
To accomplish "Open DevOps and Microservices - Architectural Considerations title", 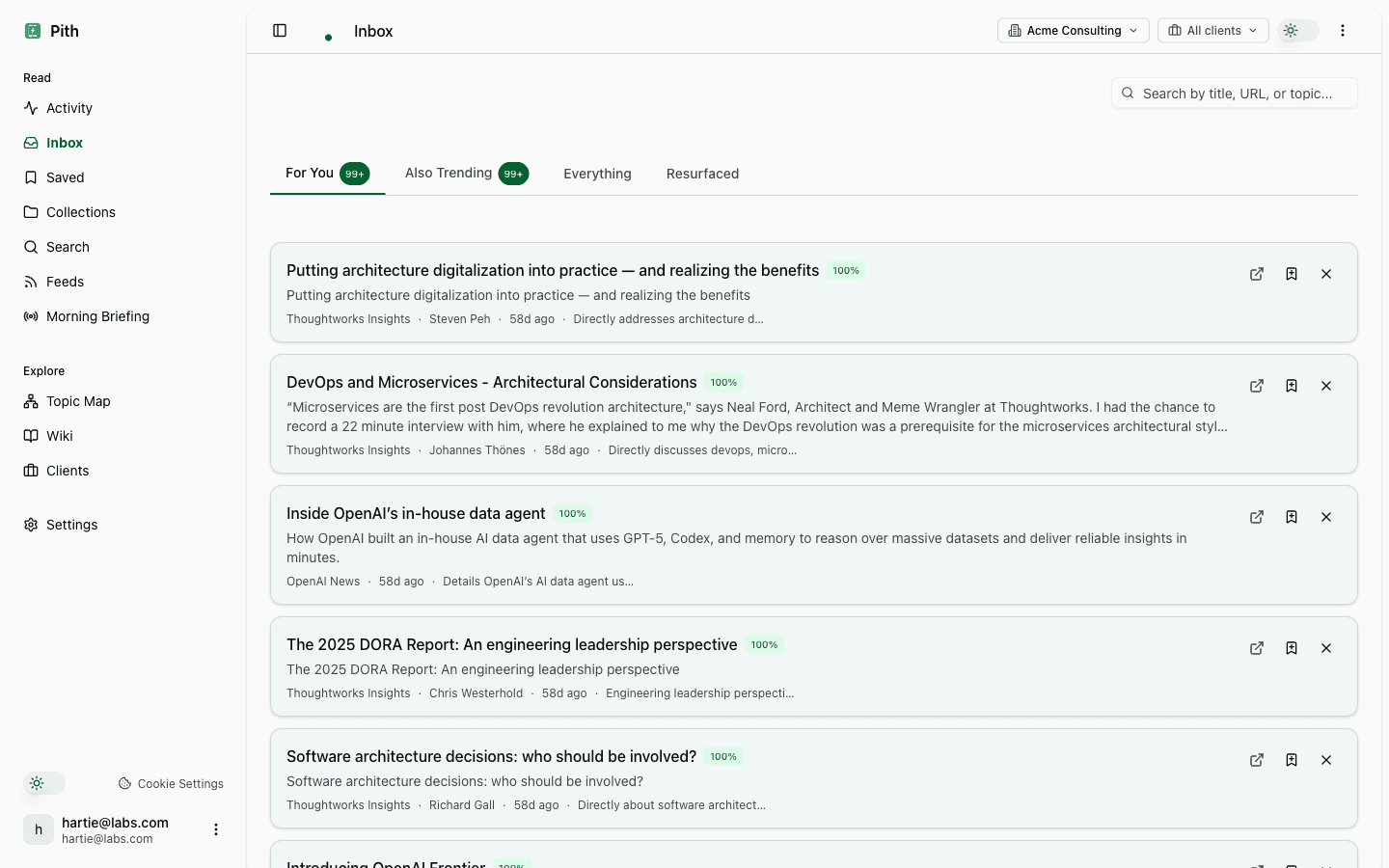I will tap(492, 382).
